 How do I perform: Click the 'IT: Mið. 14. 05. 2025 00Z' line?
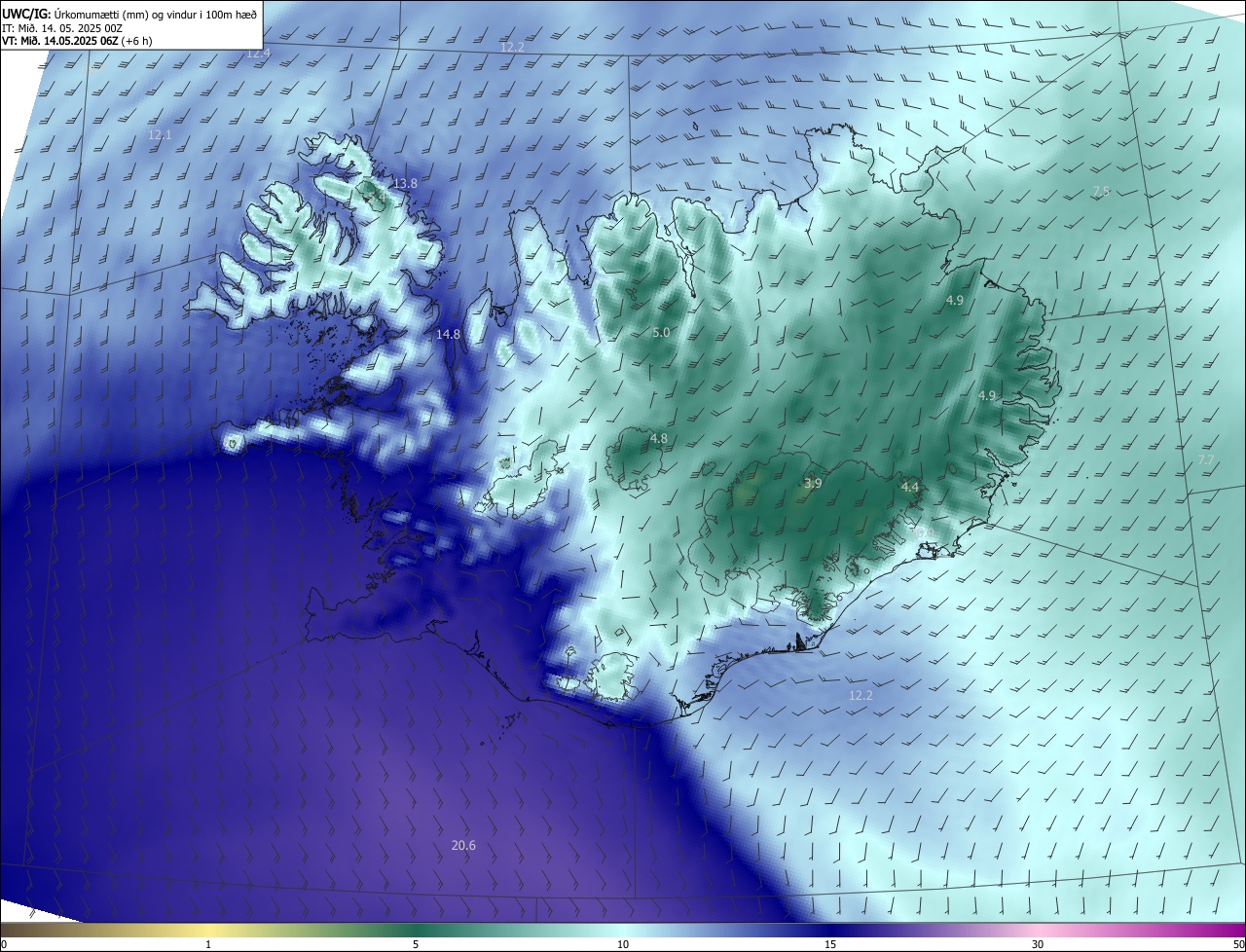coord(61,27)
